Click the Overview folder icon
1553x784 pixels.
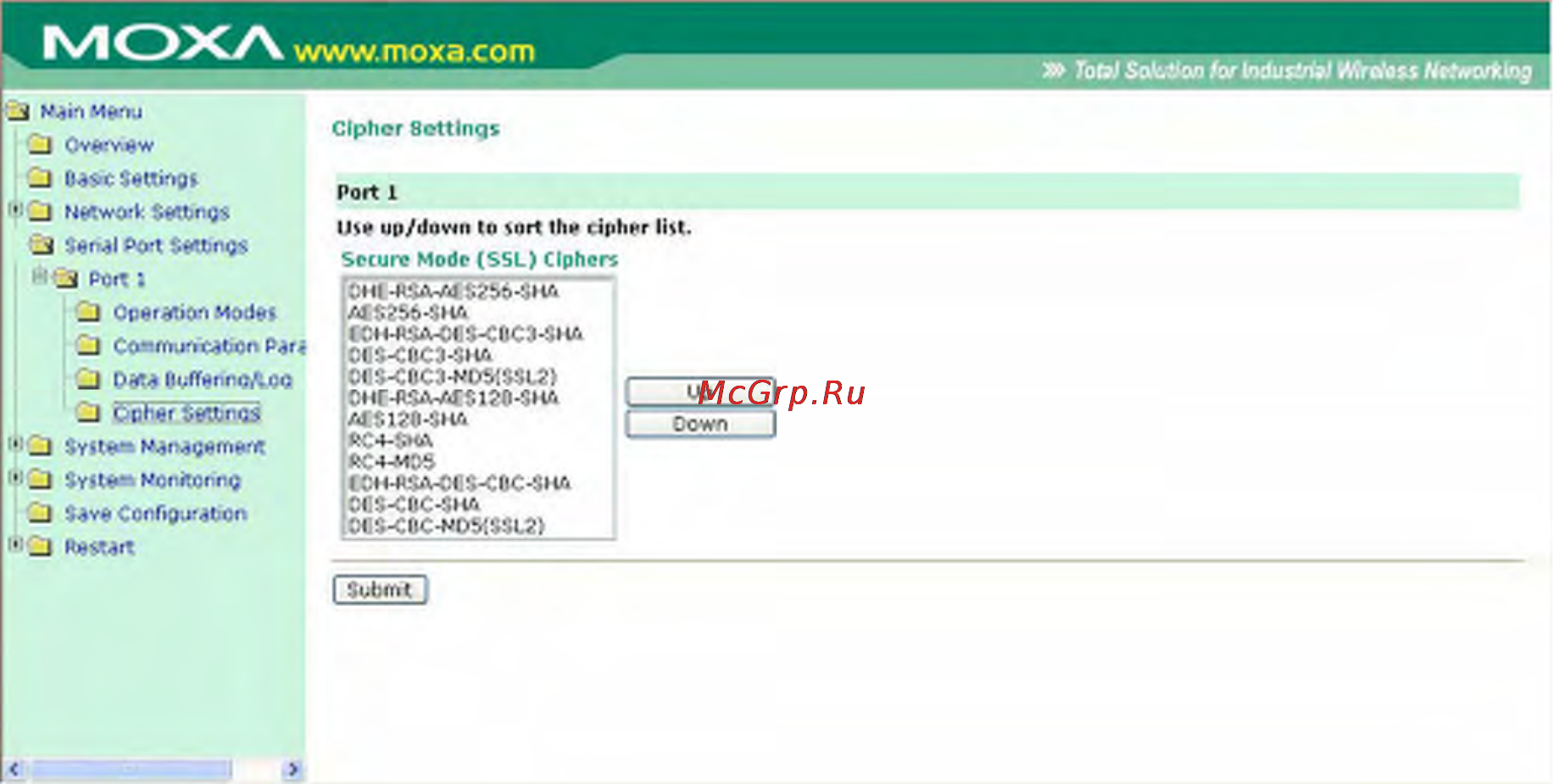(x=40, y=144)
